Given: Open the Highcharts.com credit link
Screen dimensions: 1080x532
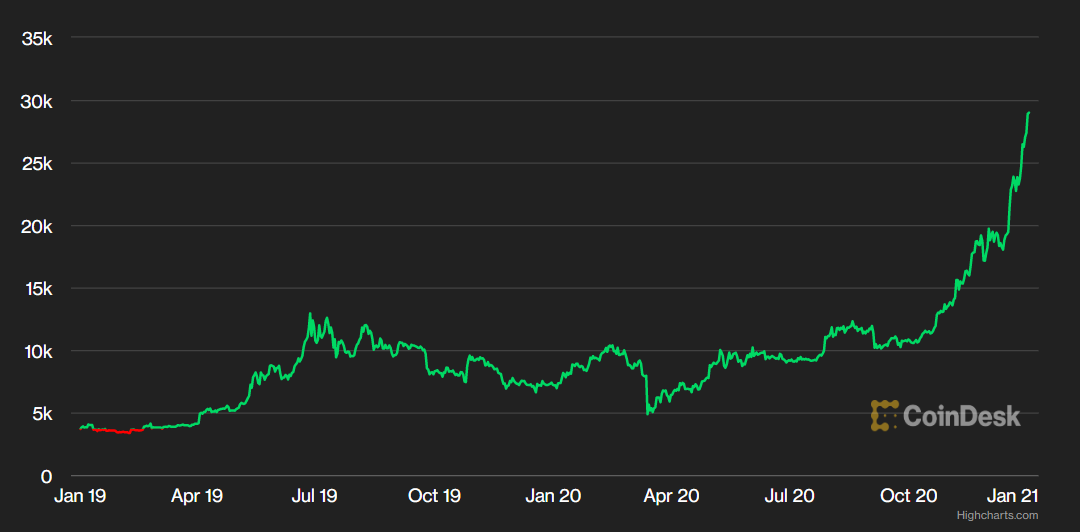Looking at the screenshot, I should (x=997, y=515).
